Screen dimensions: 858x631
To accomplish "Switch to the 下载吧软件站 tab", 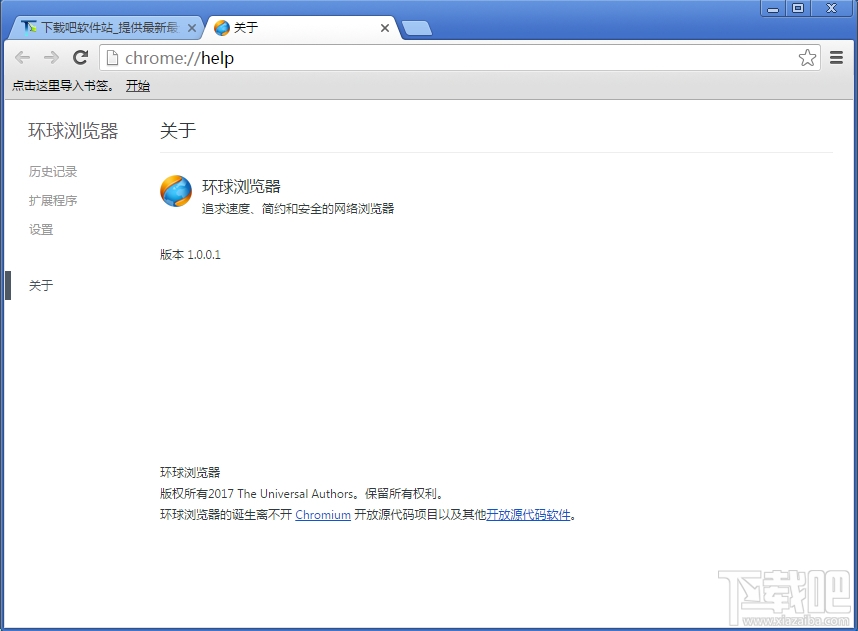I will (x=104, y=27).
